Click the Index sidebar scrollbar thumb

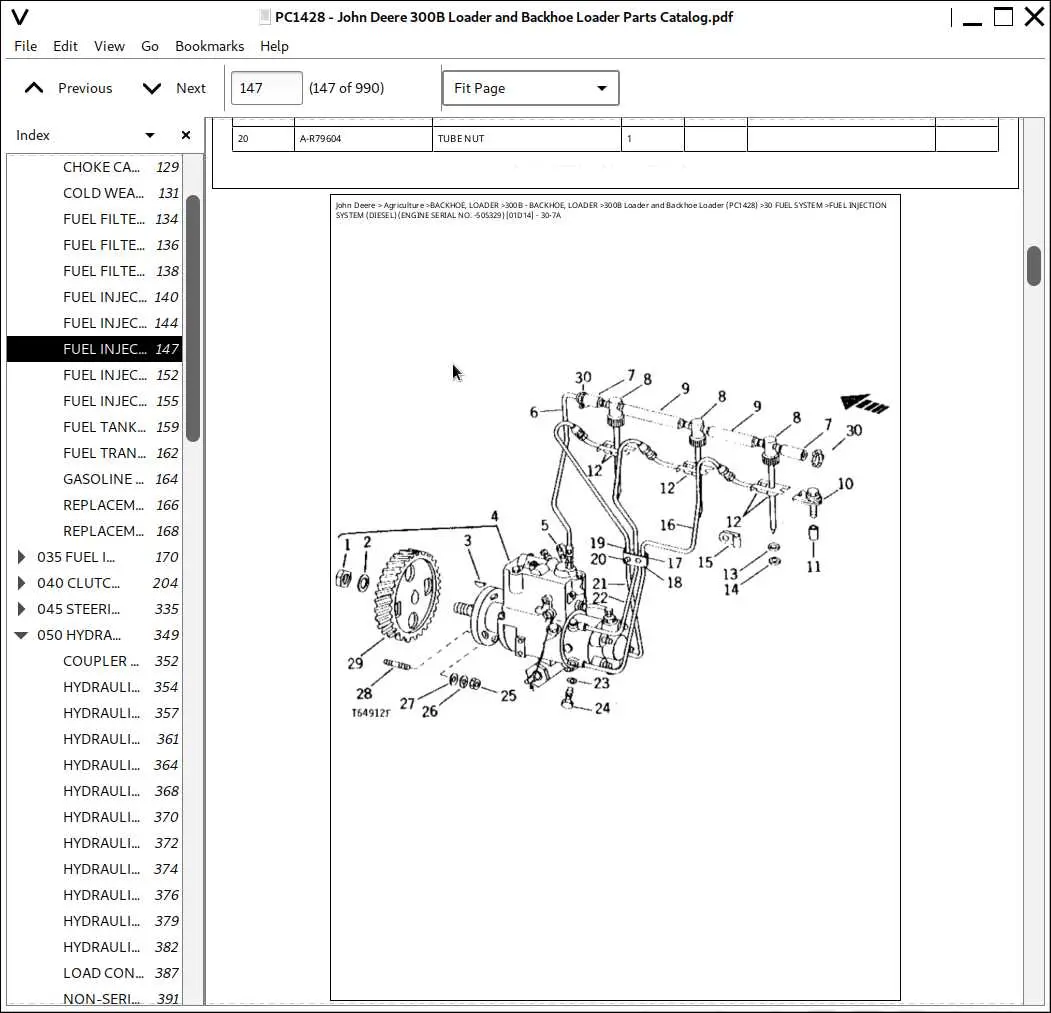coord(193,318)
